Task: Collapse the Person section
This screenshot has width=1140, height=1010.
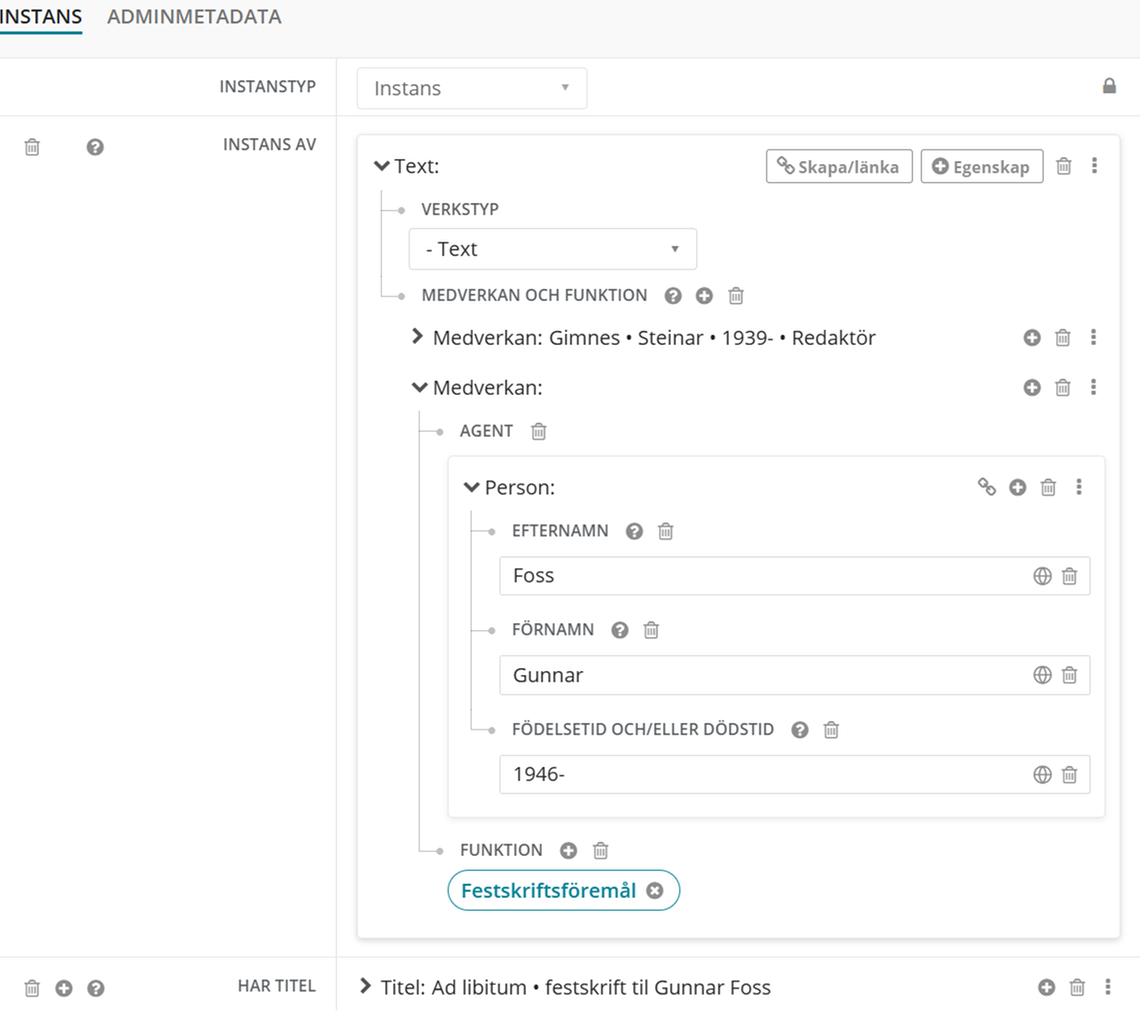Action: (471, 488)
